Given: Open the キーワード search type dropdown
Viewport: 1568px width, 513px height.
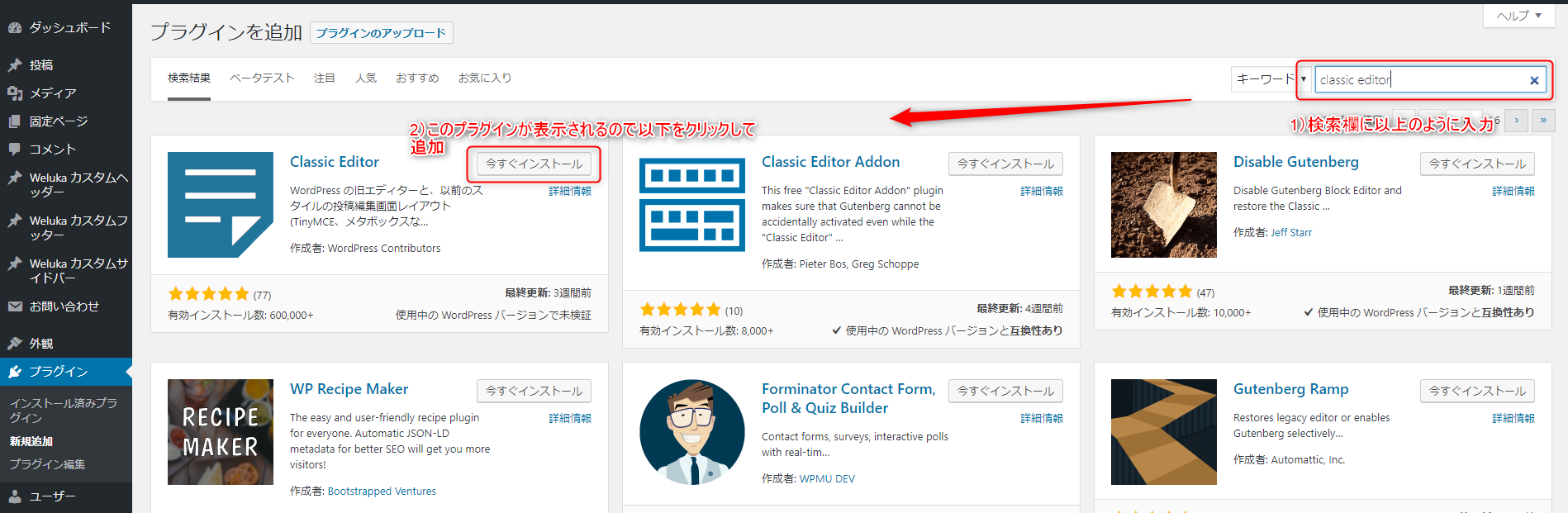Looking at the screenshot, I should point(1271,79).
